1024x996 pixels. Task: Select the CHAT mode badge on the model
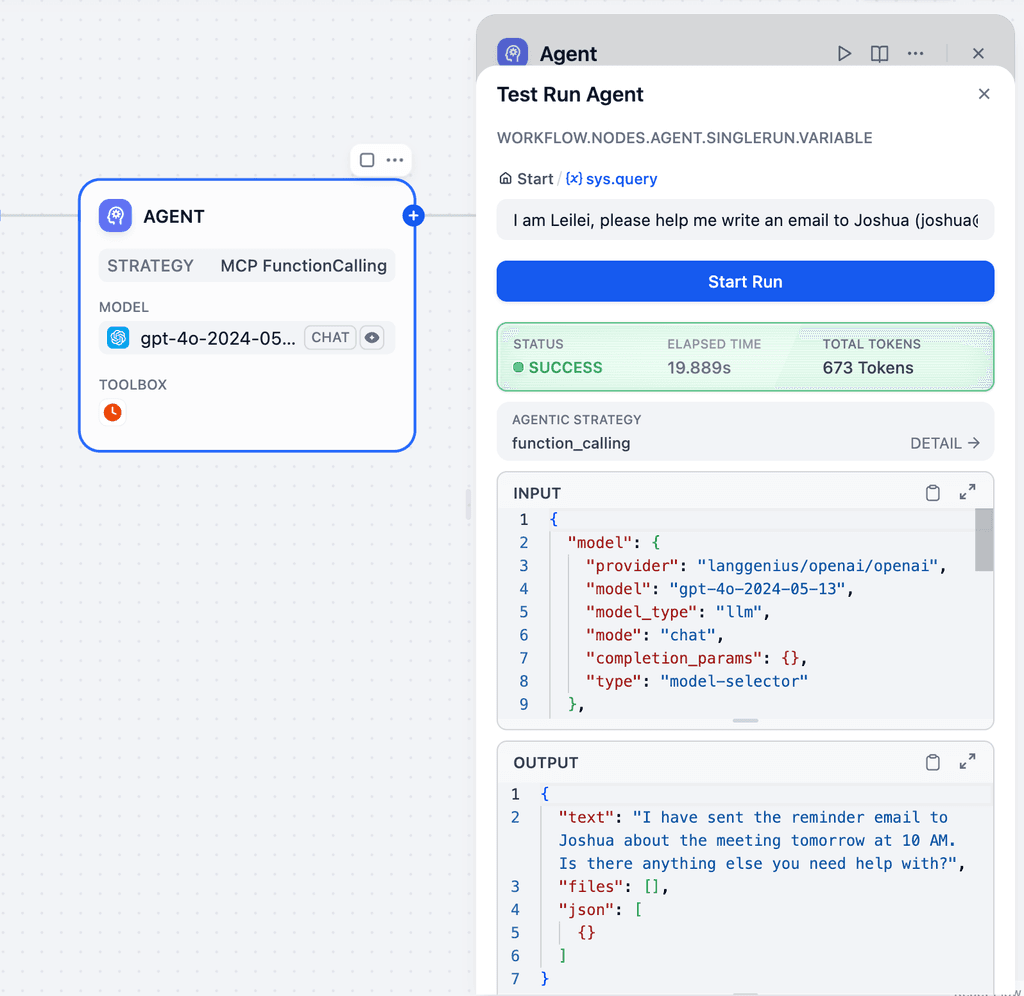[330, 337]
